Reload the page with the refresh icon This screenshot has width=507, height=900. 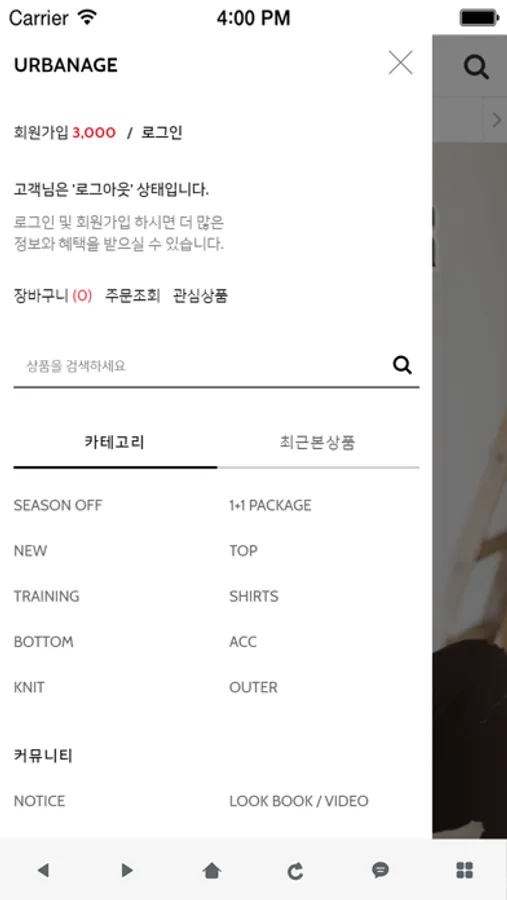pyautogui.click(x=295, y=871)
